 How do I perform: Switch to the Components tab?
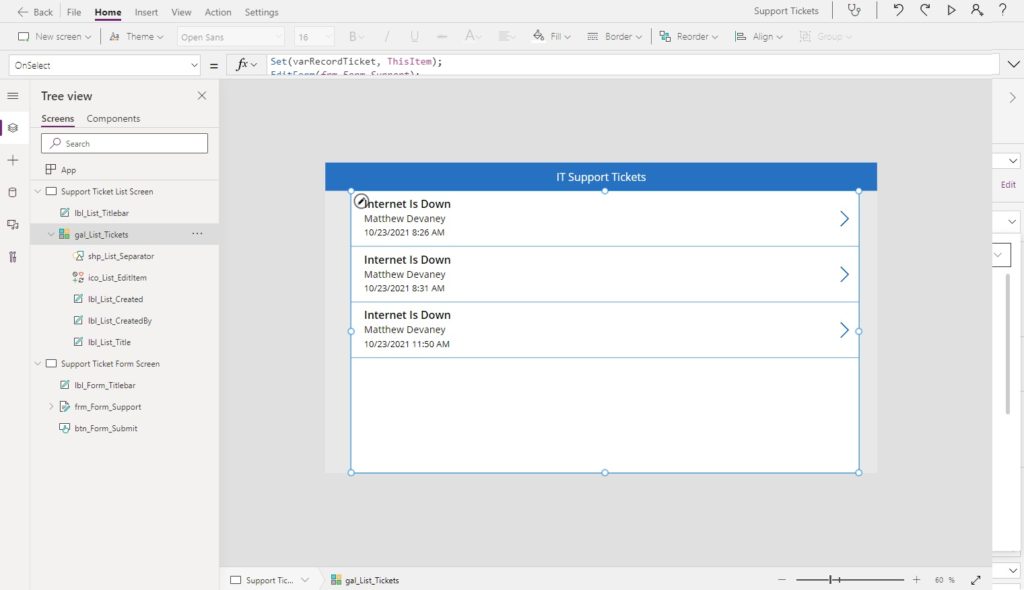point(113,118)
